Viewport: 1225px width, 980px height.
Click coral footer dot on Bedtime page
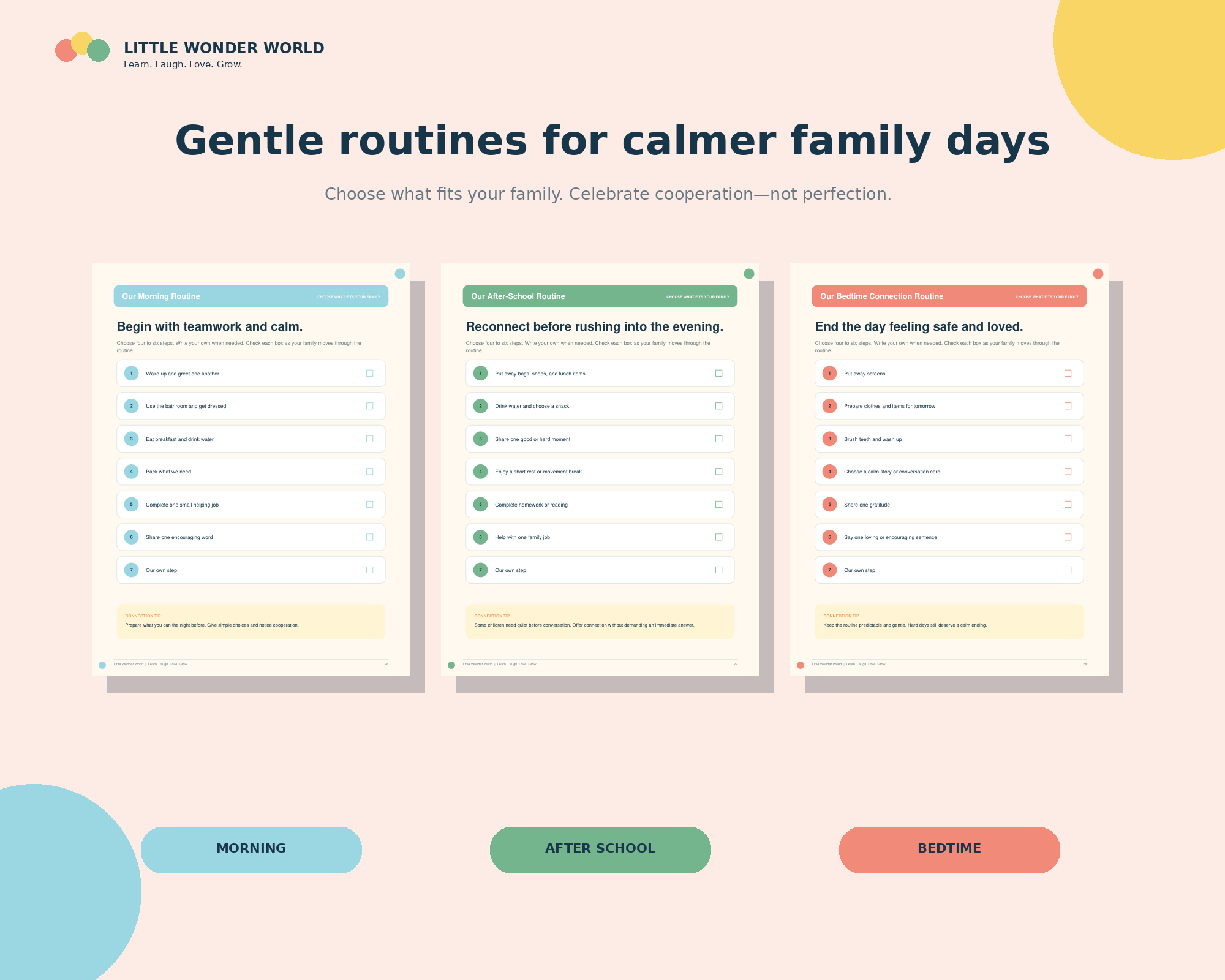(x=801, y=665)
